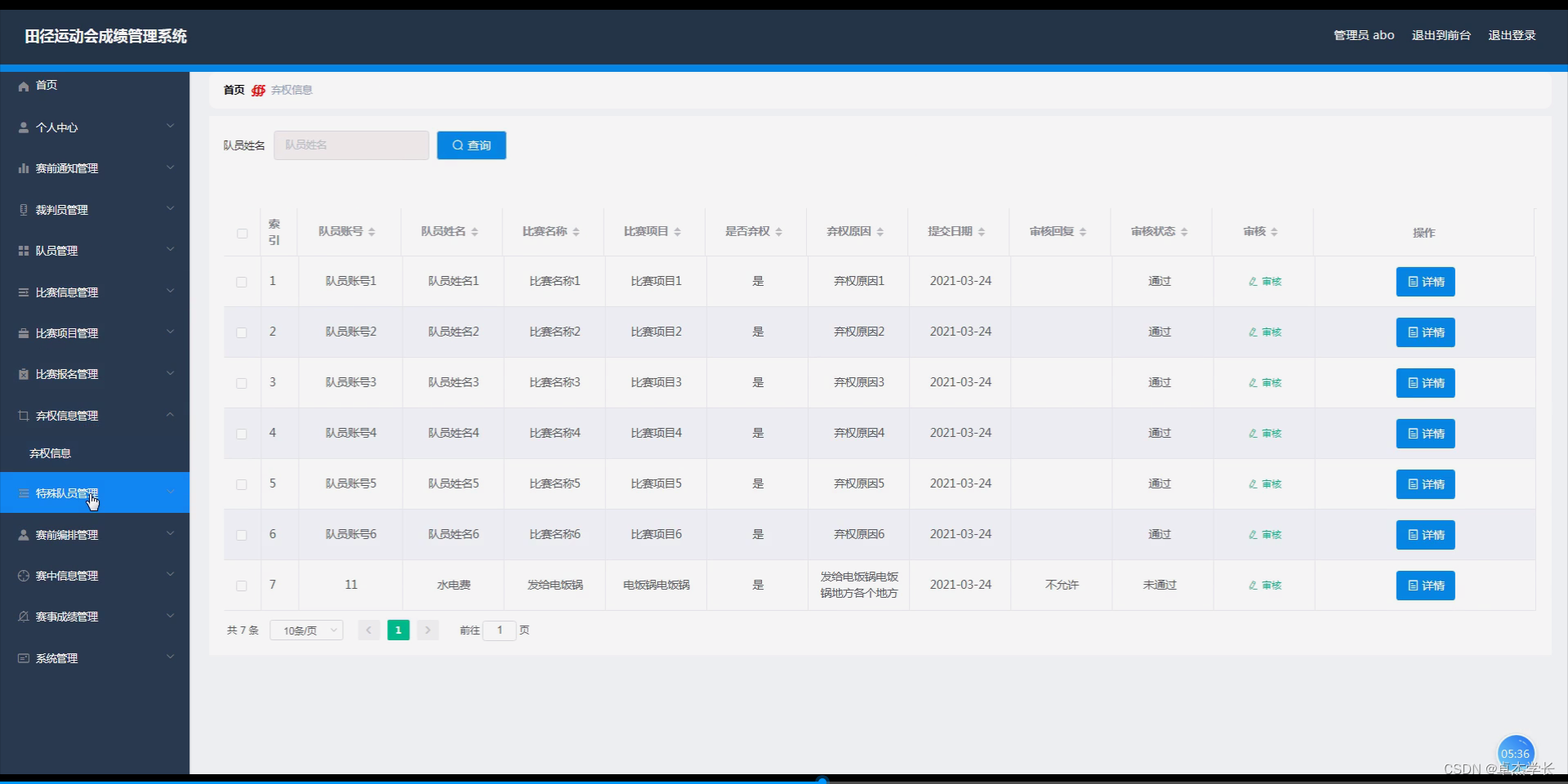Click the 查询 search button
Viewport: 1568px width, 784px height.
pos(471,145)
